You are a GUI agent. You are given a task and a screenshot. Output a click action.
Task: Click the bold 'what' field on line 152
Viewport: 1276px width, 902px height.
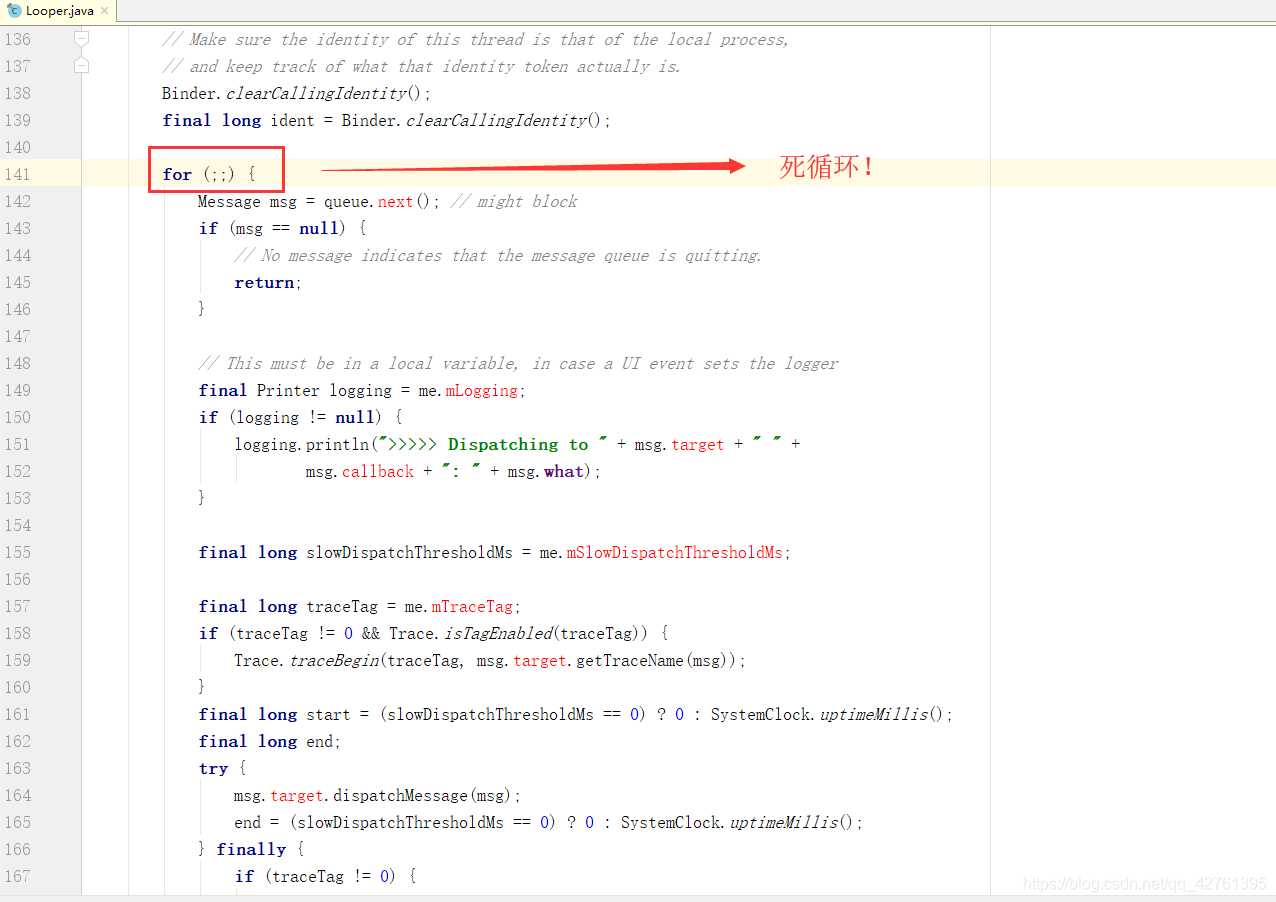pos(563,471)
